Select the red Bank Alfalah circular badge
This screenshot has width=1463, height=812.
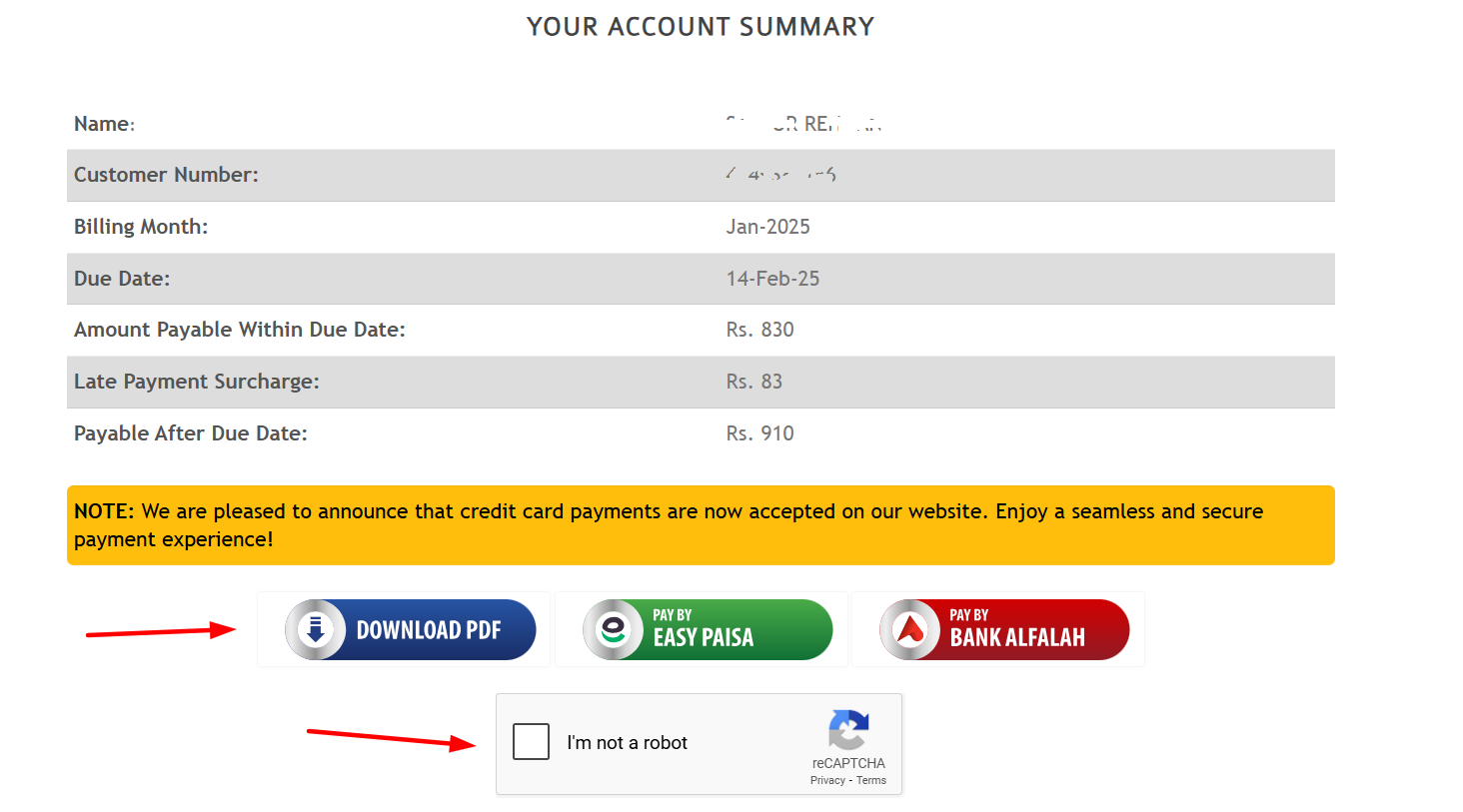tap(908, 628)
